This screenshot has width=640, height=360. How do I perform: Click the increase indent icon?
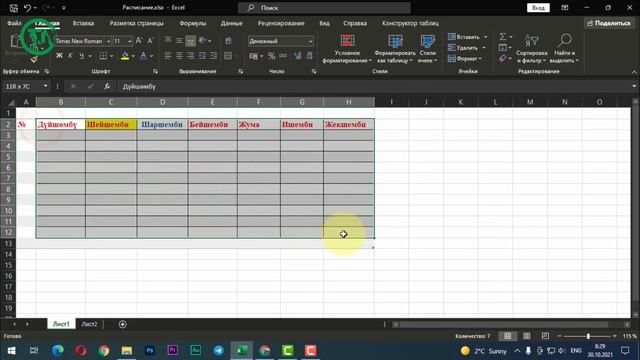(213, 56)
